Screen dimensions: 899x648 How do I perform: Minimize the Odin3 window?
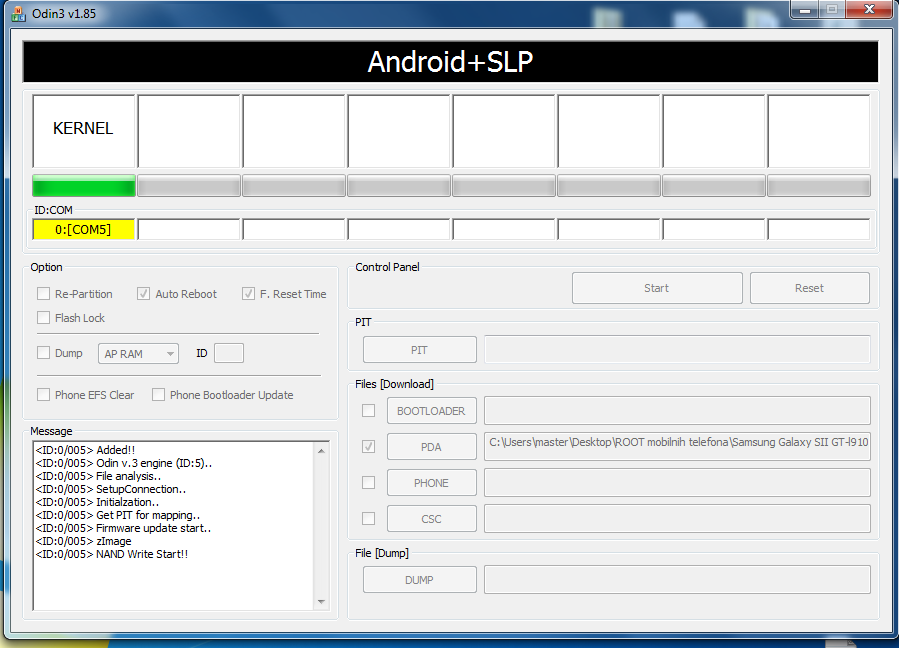click(x=804, y=10)
